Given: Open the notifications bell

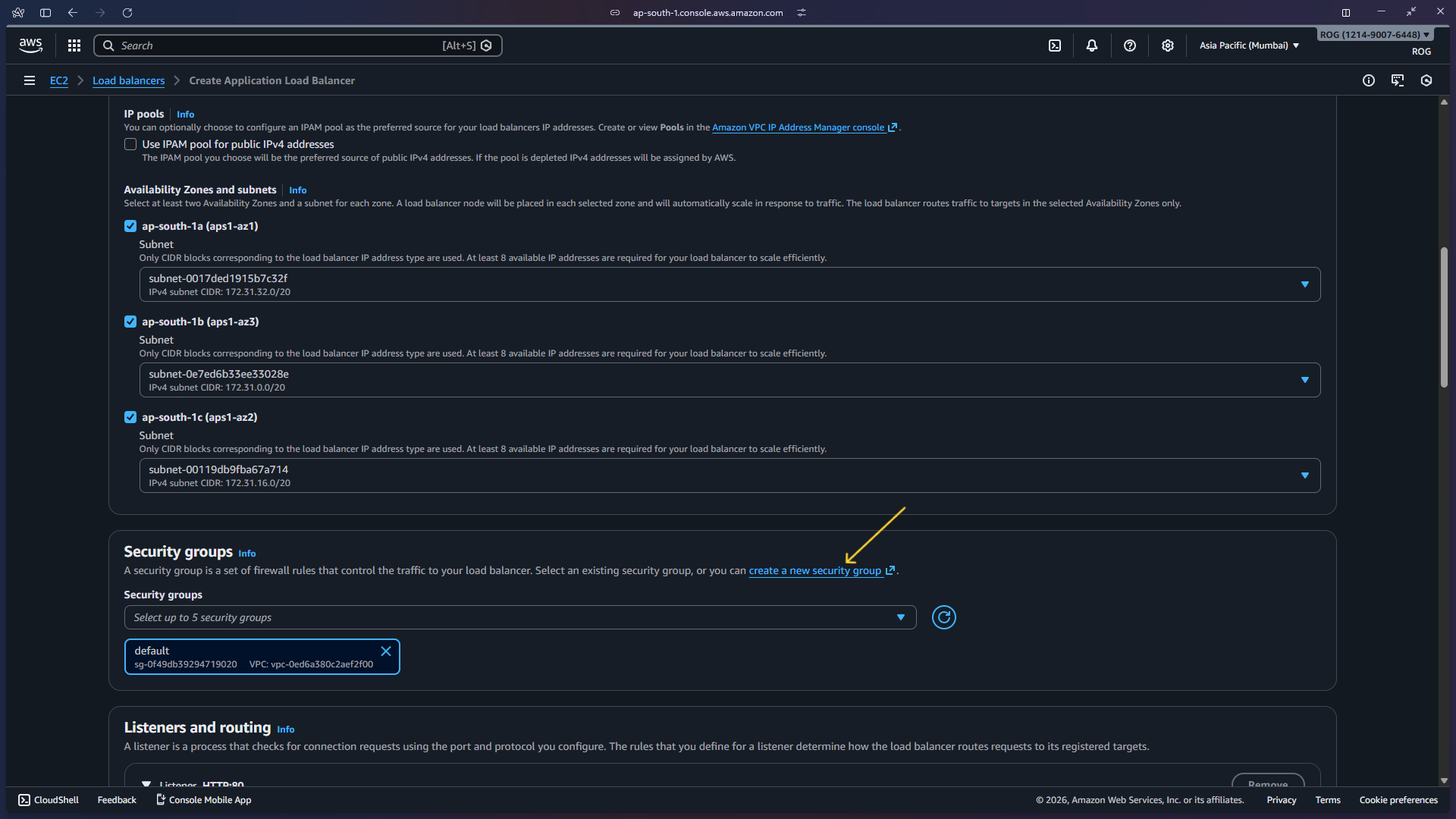Looking at the screenshot, I should coord(1092,45).
